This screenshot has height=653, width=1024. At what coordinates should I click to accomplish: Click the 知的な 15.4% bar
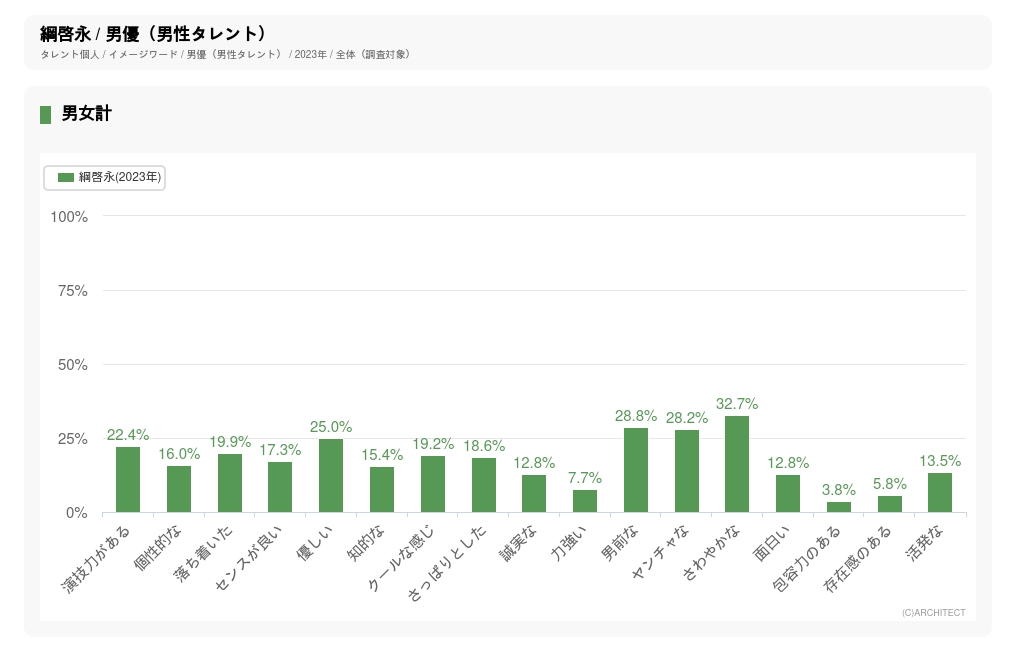[382, 490]
